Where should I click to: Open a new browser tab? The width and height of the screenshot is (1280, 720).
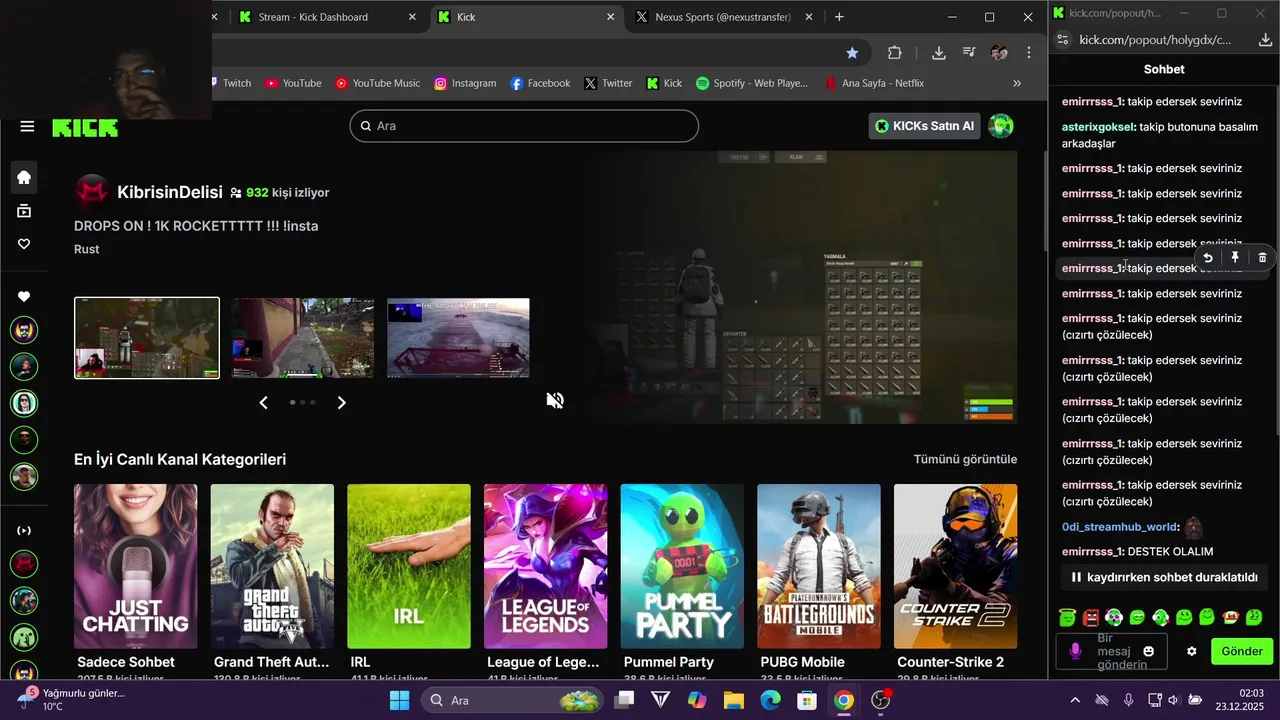point(839,17)
